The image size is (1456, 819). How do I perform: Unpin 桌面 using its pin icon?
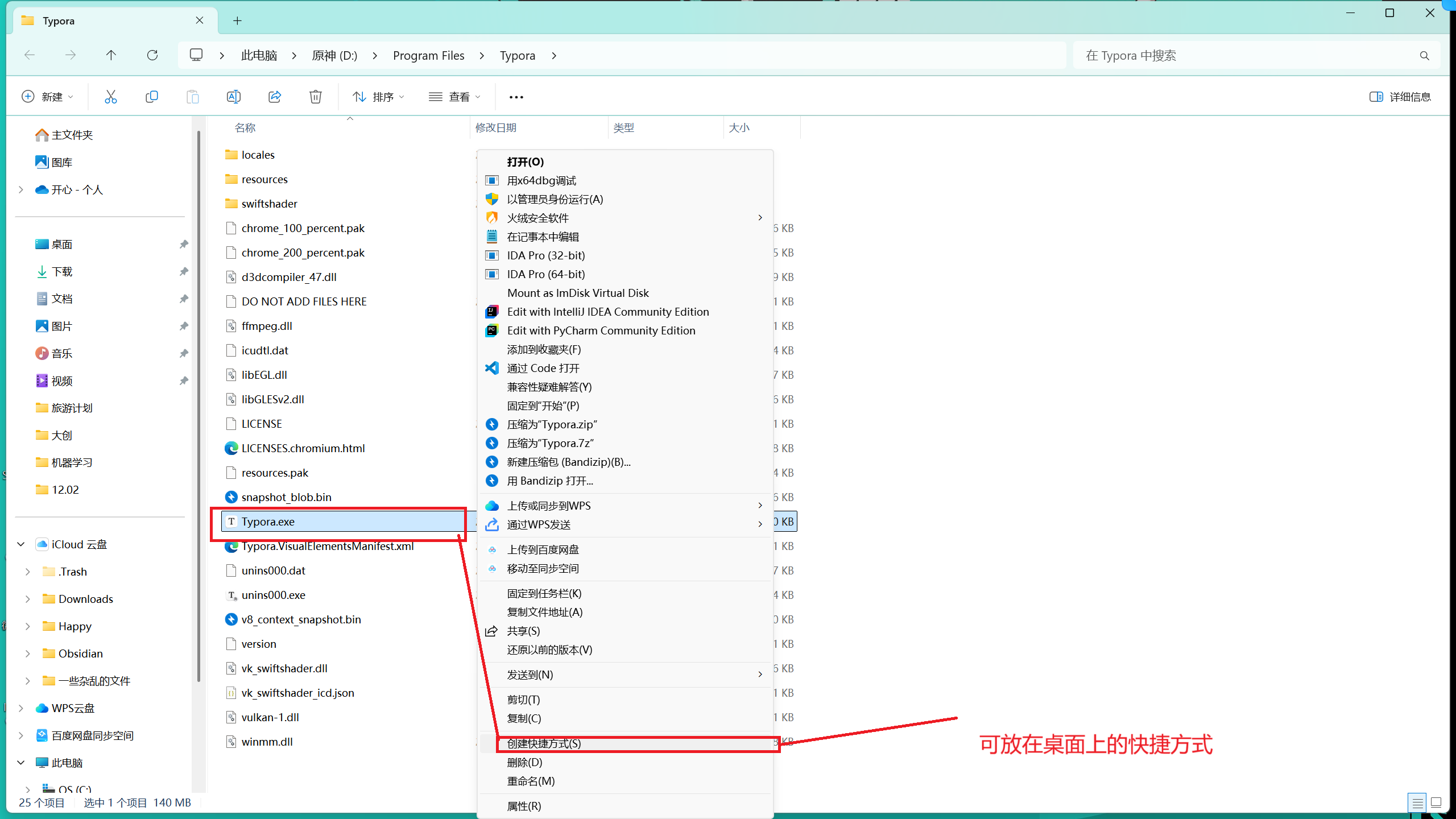pos(184,244)
